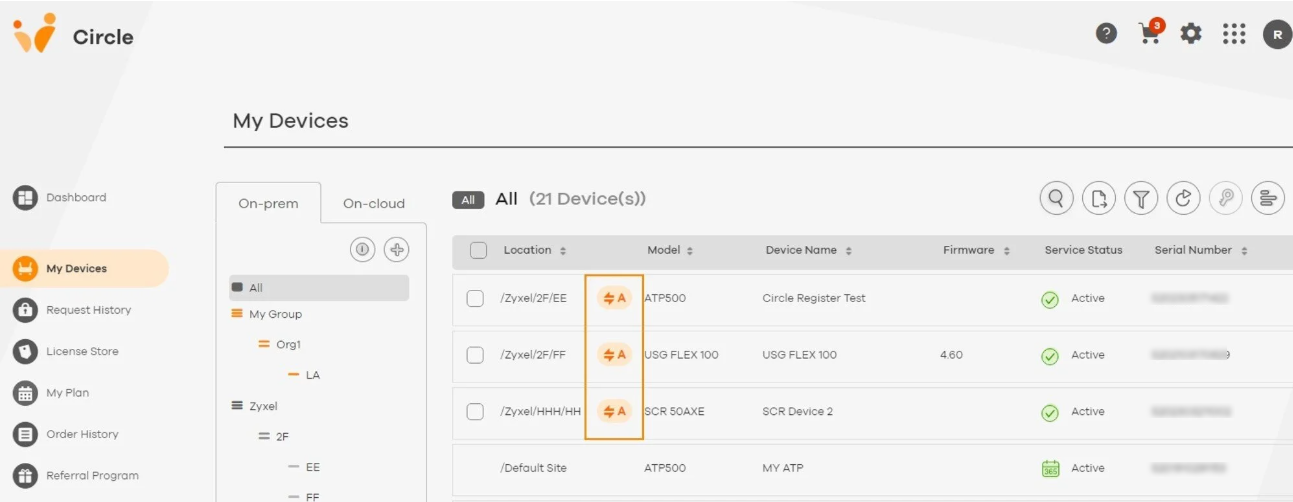Select My Group in the tree
1293x502 pixels.
pyautogui.click(x=275, y=314)
